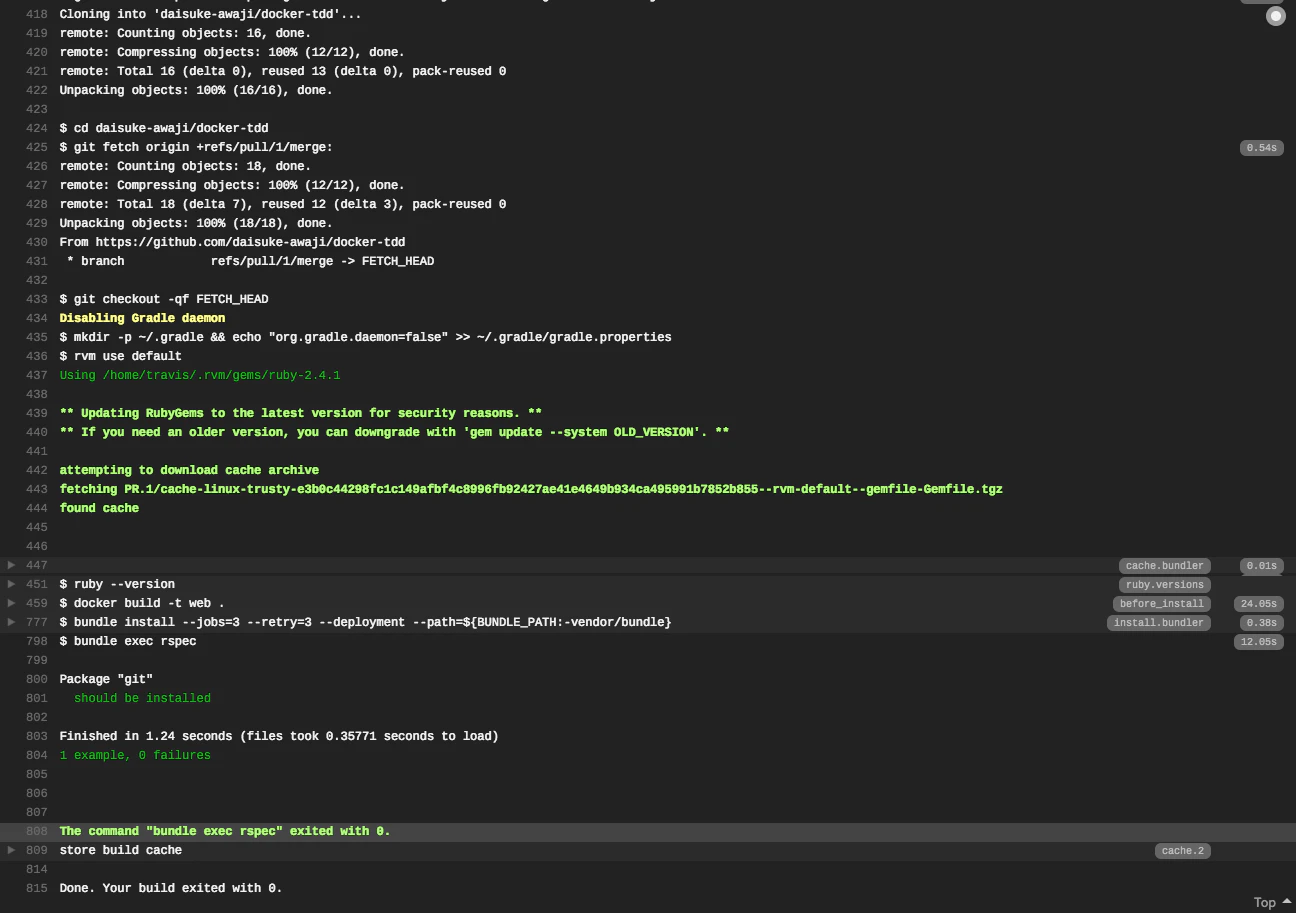Select line number 433 for git checkout
Screen dimensions: 1298x913
tap(37, 299)
